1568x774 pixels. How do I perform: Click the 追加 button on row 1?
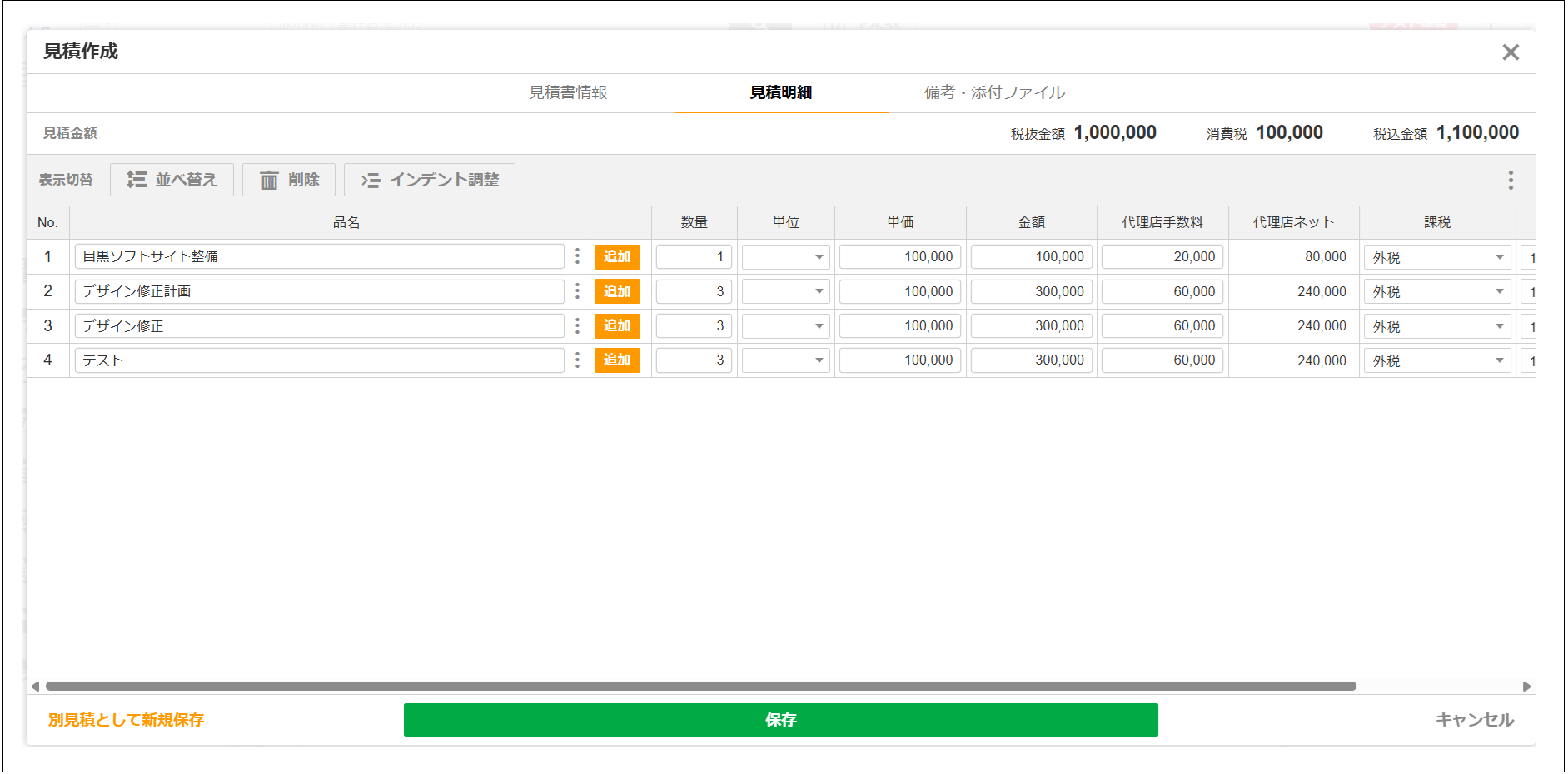[618, 256]
